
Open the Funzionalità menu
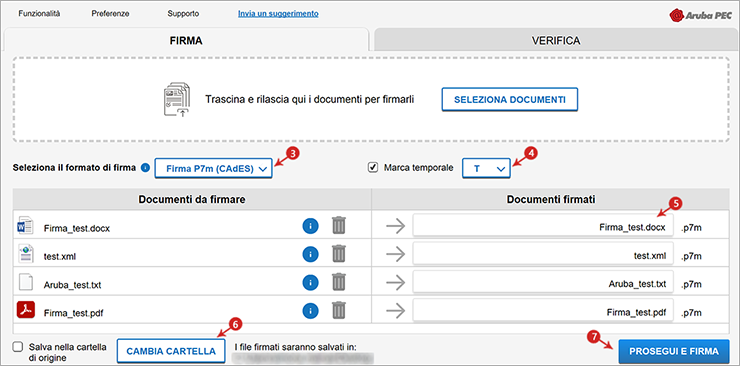coord(39,14)
